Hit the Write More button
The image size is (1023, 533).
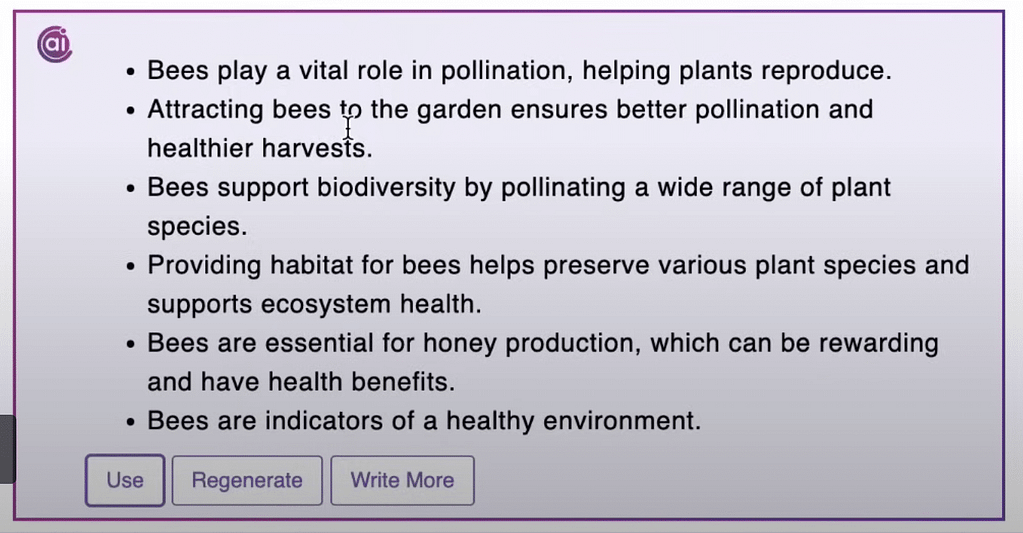[402, 481]
